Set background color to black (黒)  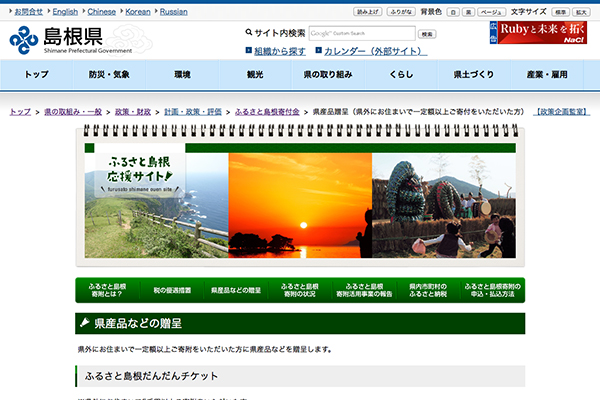point(468,12)
